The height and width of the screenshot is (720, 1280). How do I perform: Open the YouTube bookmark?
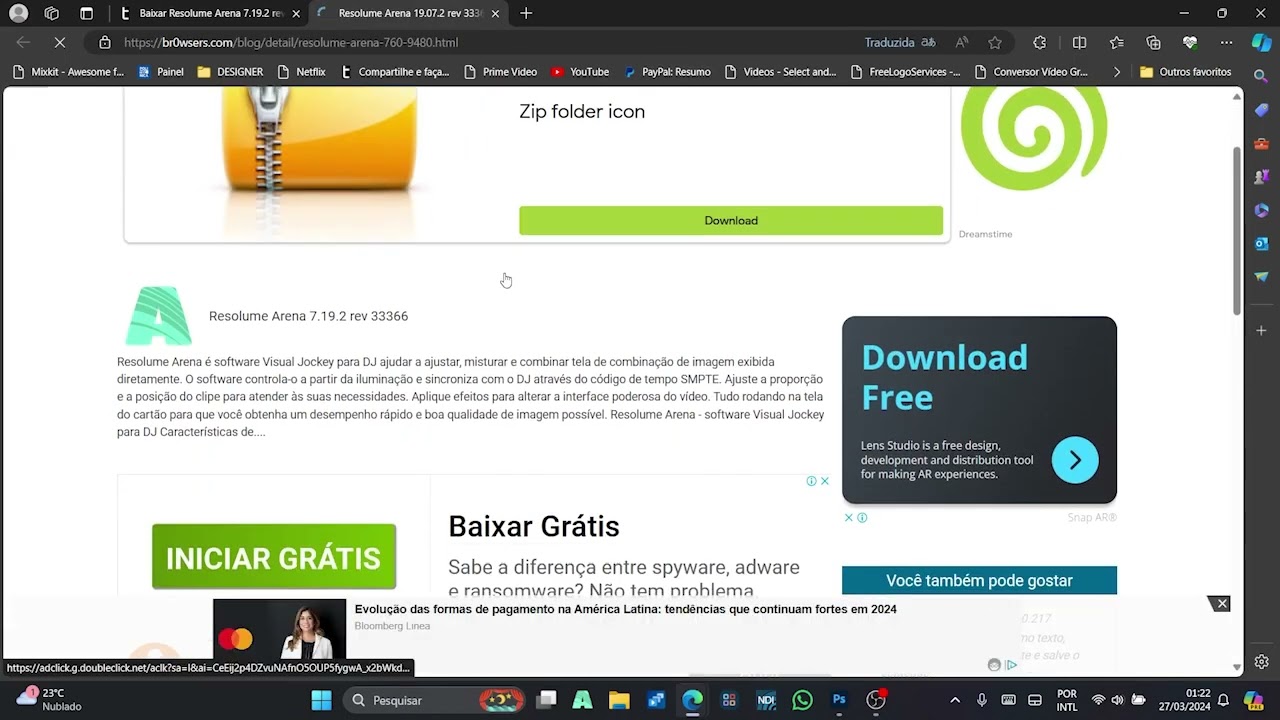click(x=580, y=72)
